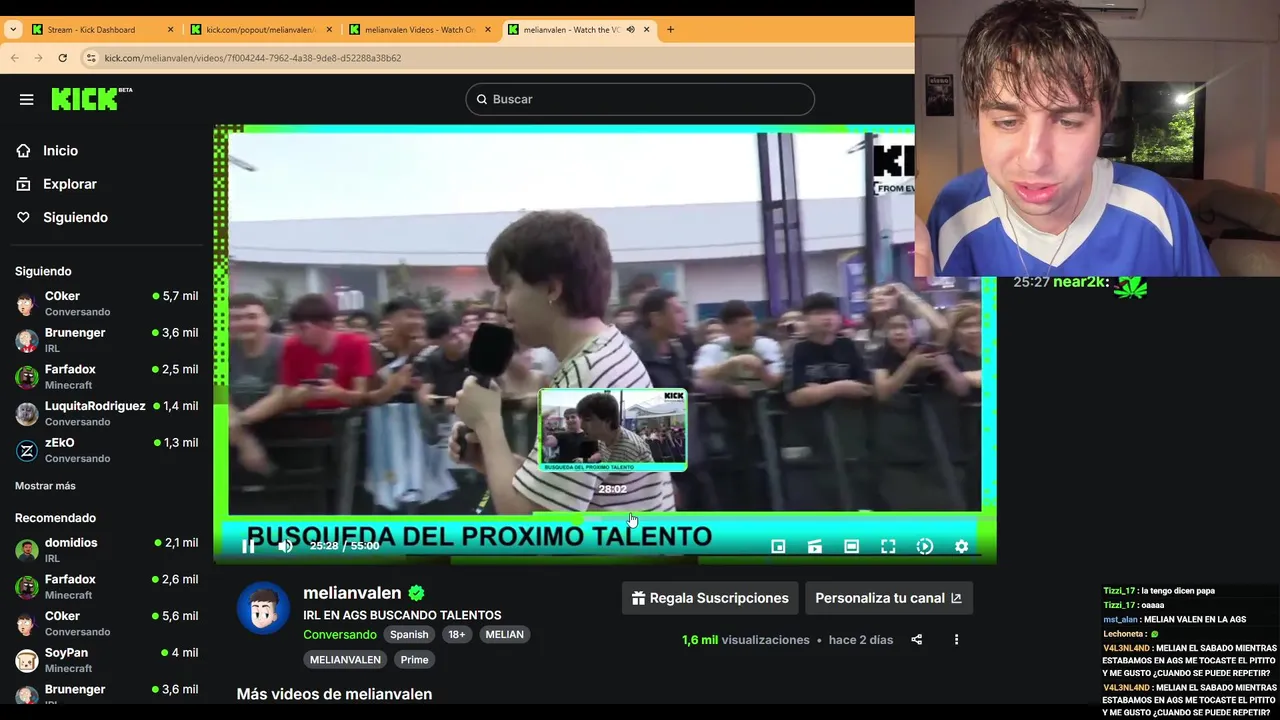This screenshot has height=720, width=1280.
Task: Select the Prime tag
Action: [414, 660]
